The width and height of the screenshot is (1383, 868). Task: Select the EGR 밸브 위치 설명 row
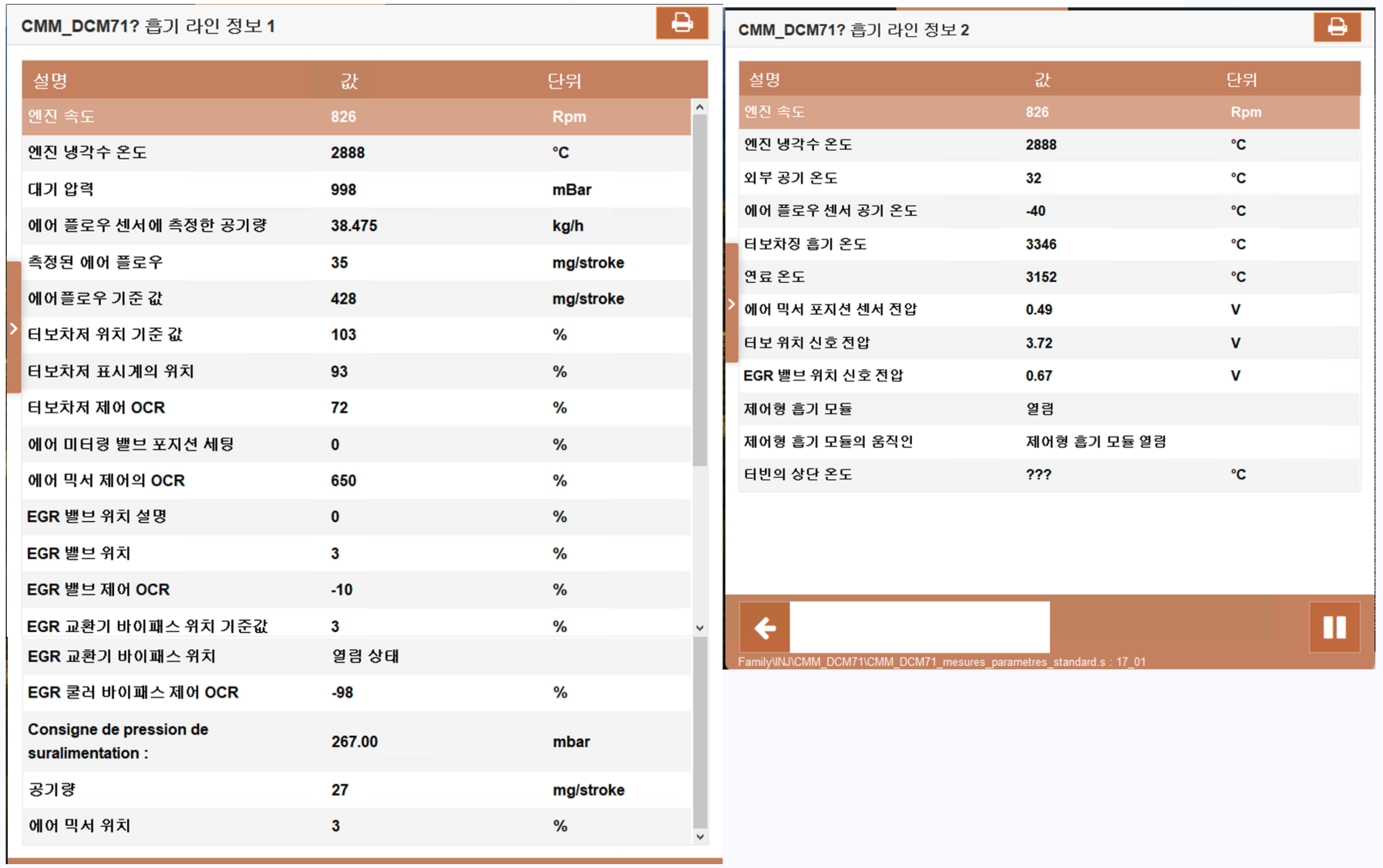coord(356,516)
